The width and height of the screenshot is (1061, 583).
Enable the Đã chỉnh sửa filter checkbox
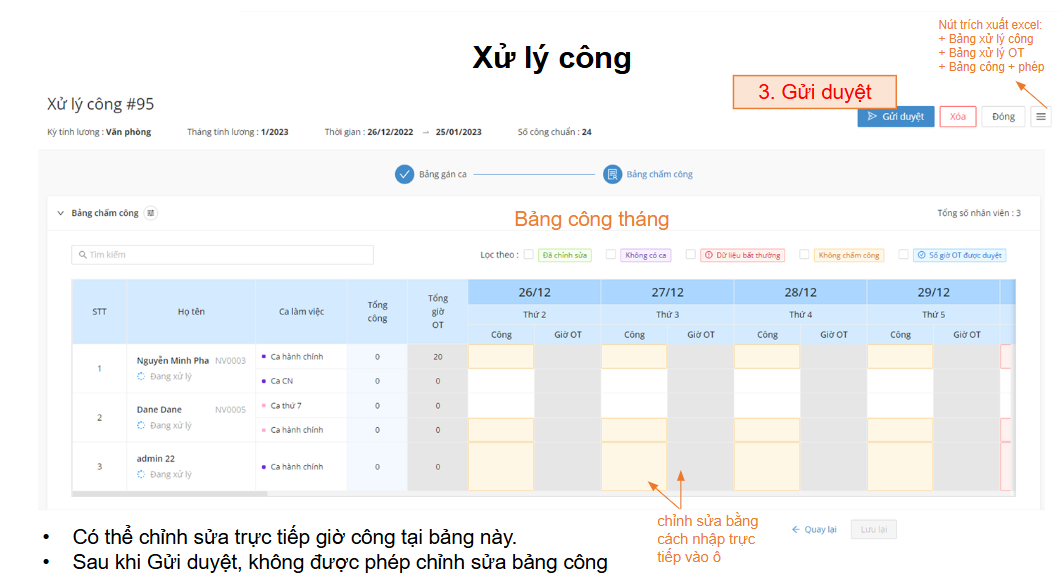click(528, 255)
